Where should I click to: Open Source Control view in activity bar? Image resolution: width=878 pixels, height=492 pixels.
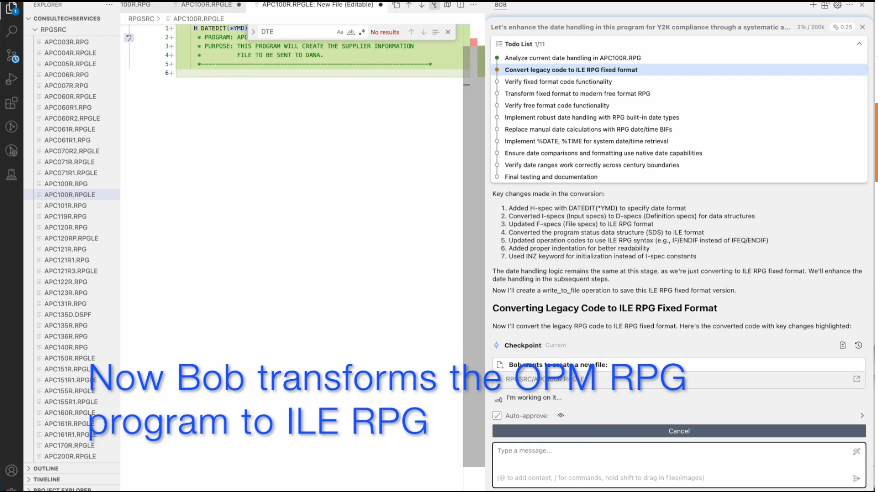[11, 55]
